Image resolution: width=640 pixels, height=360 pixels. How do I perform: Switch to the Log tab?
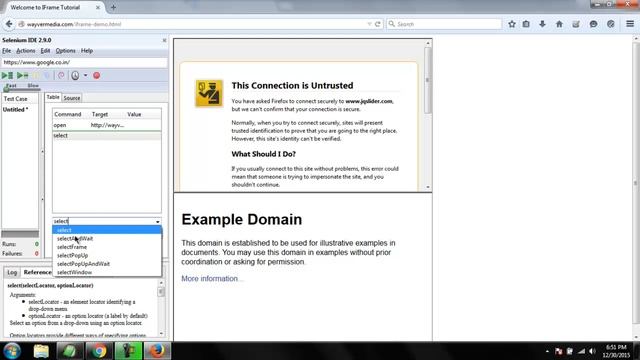point(12,272)
